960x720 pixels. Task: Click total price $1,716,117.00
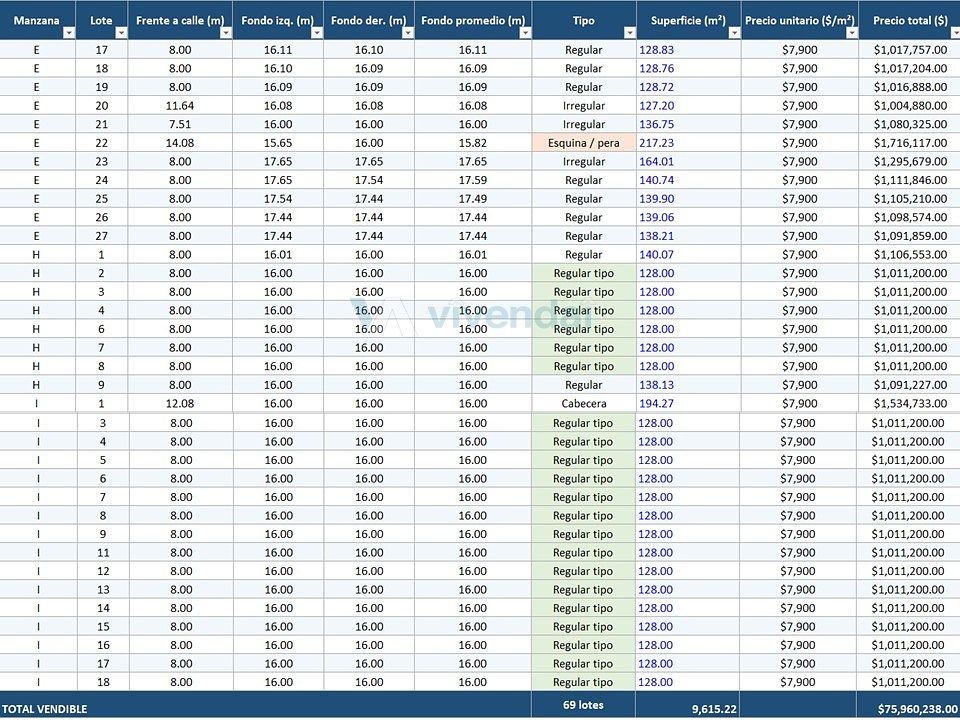pos(910,143)
